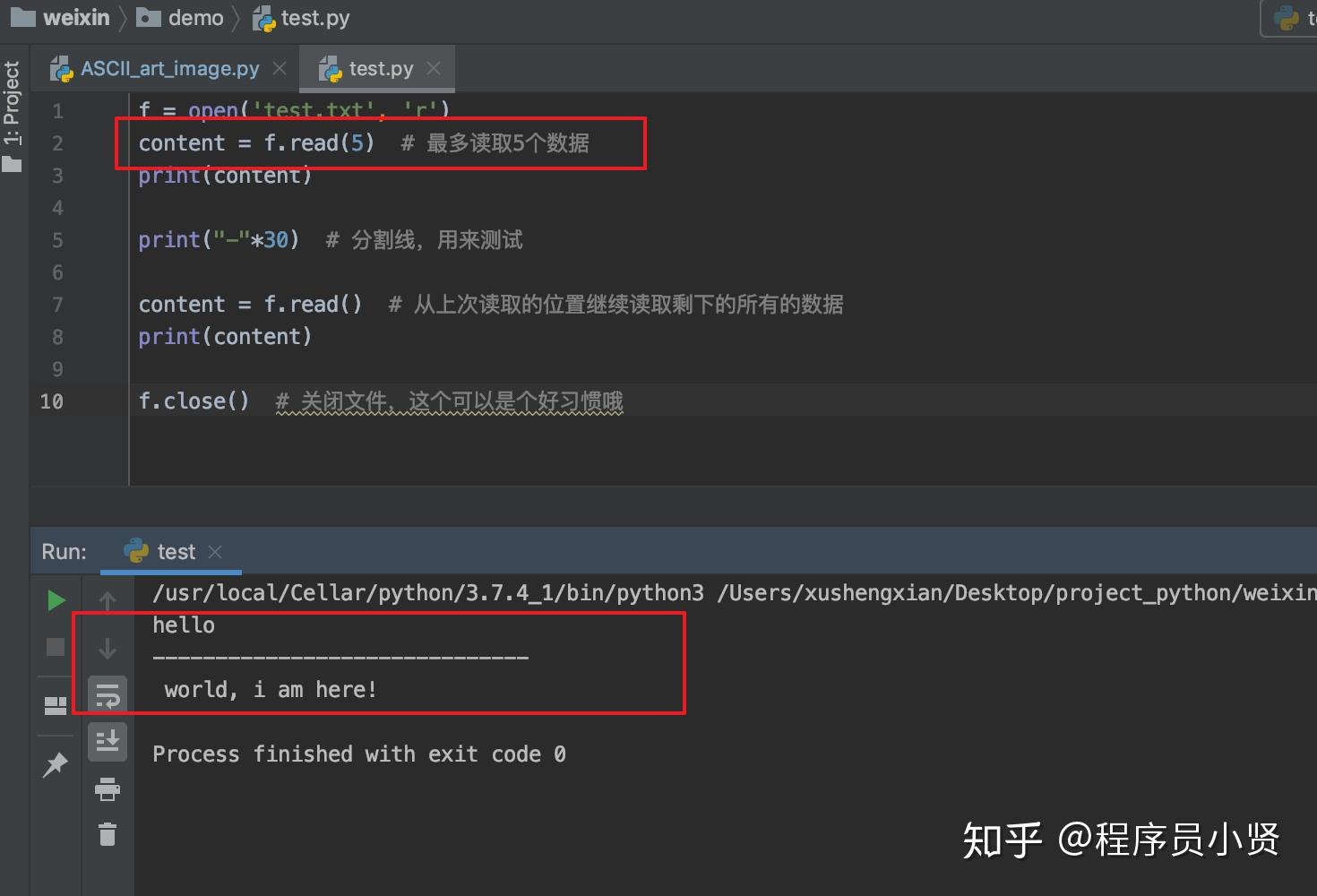The image size is (1317, 896).
Task: Open test.py from the breadcrumb bar
Action: click(314, 17)
